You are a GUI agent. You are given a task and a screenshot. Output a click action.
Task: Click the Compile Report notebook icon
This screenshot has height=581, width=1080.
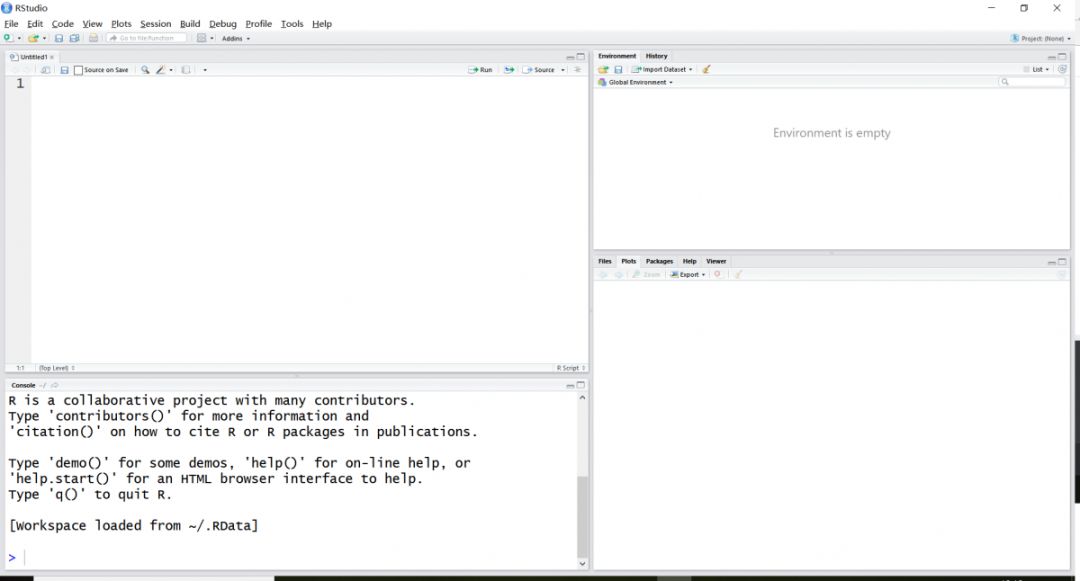pos(186,70)
